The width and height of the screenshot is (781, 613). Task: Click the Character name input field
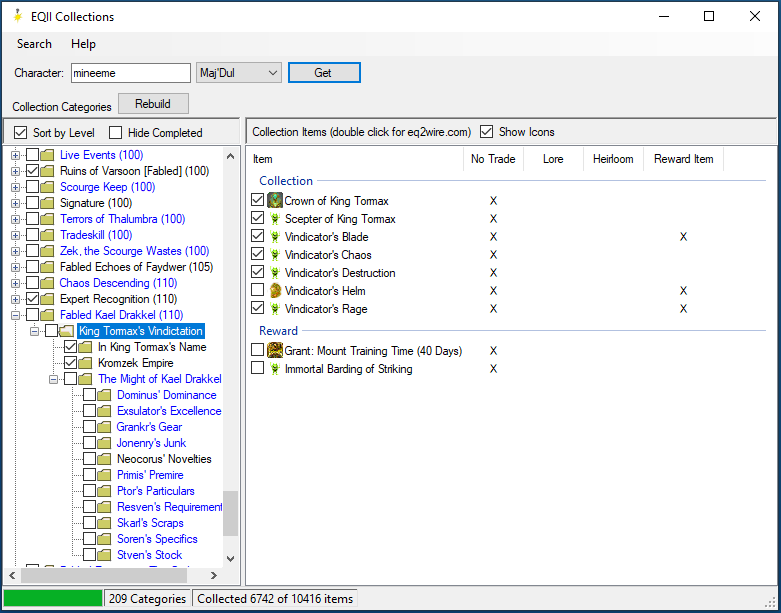pos(130,73)
